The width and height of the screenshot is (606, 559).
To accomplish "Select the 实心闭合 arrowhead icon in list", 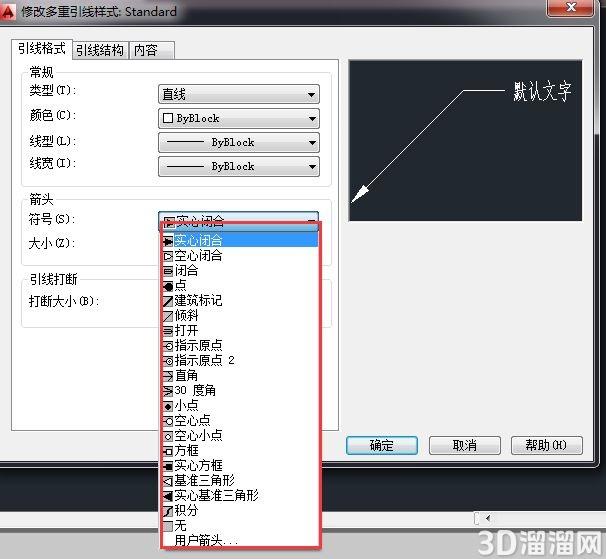I will (168, 241).
